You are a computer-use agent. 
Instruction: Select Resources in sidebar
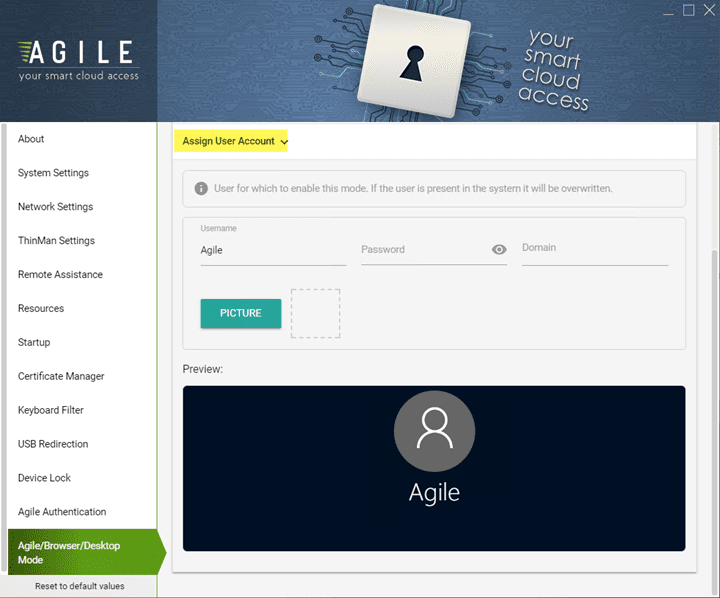[x=41, y=309]
